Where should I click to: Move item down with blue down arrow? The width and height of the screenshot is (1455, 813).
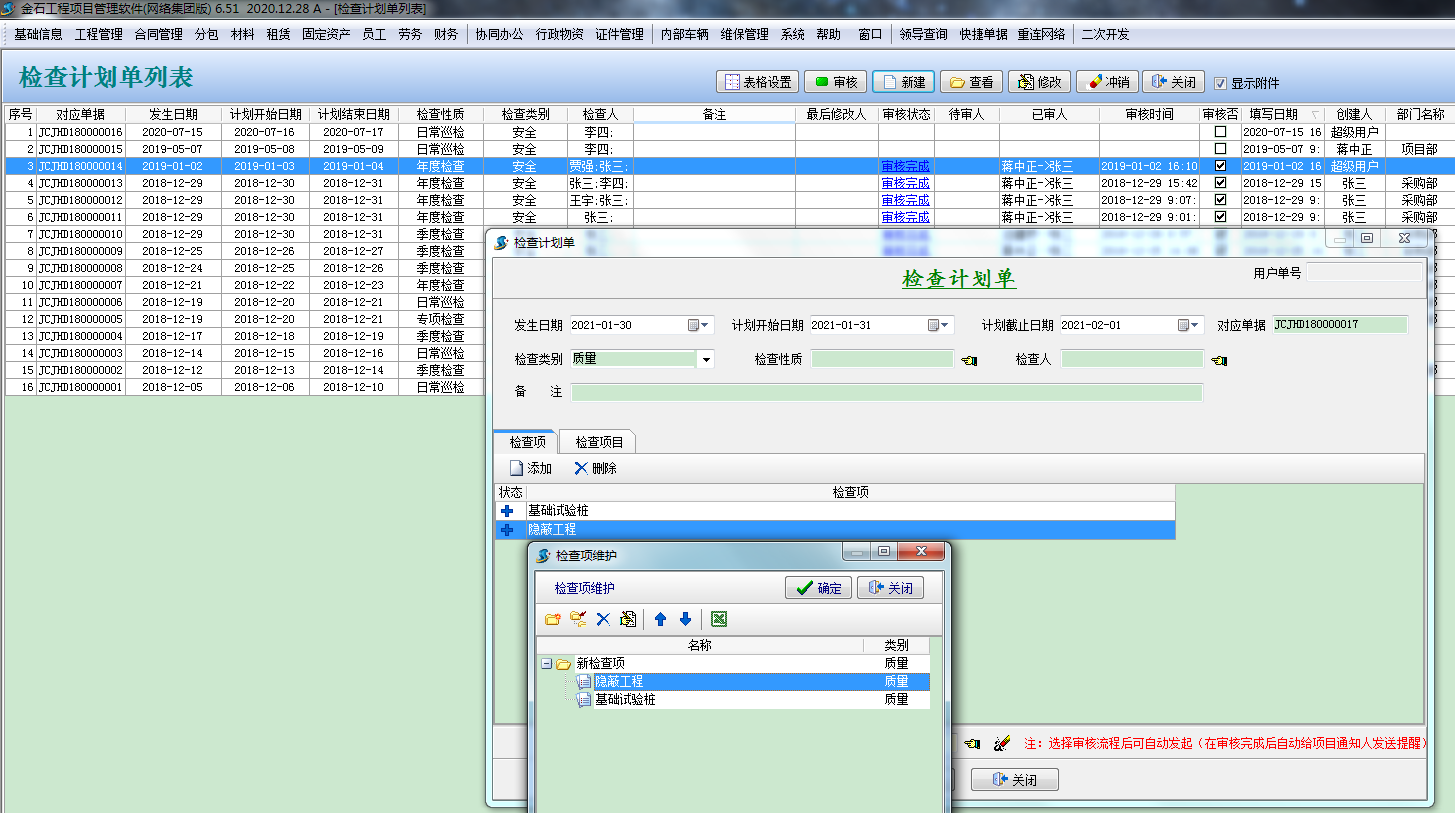pyautogui.click(x=685, y=620)
